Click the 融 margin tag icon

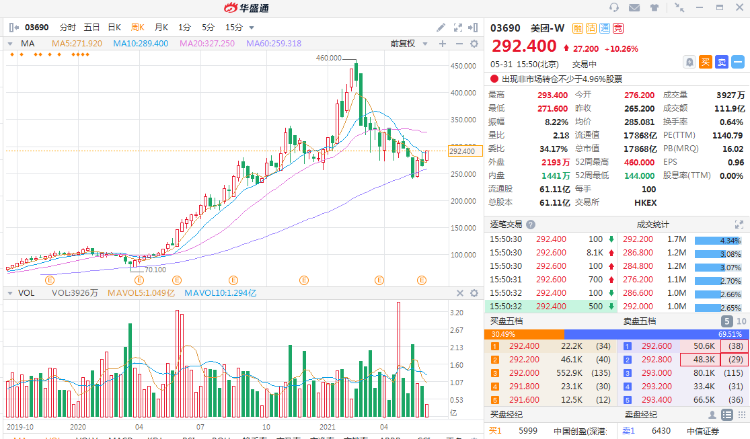pyautogui.click(x=578, y=29)
